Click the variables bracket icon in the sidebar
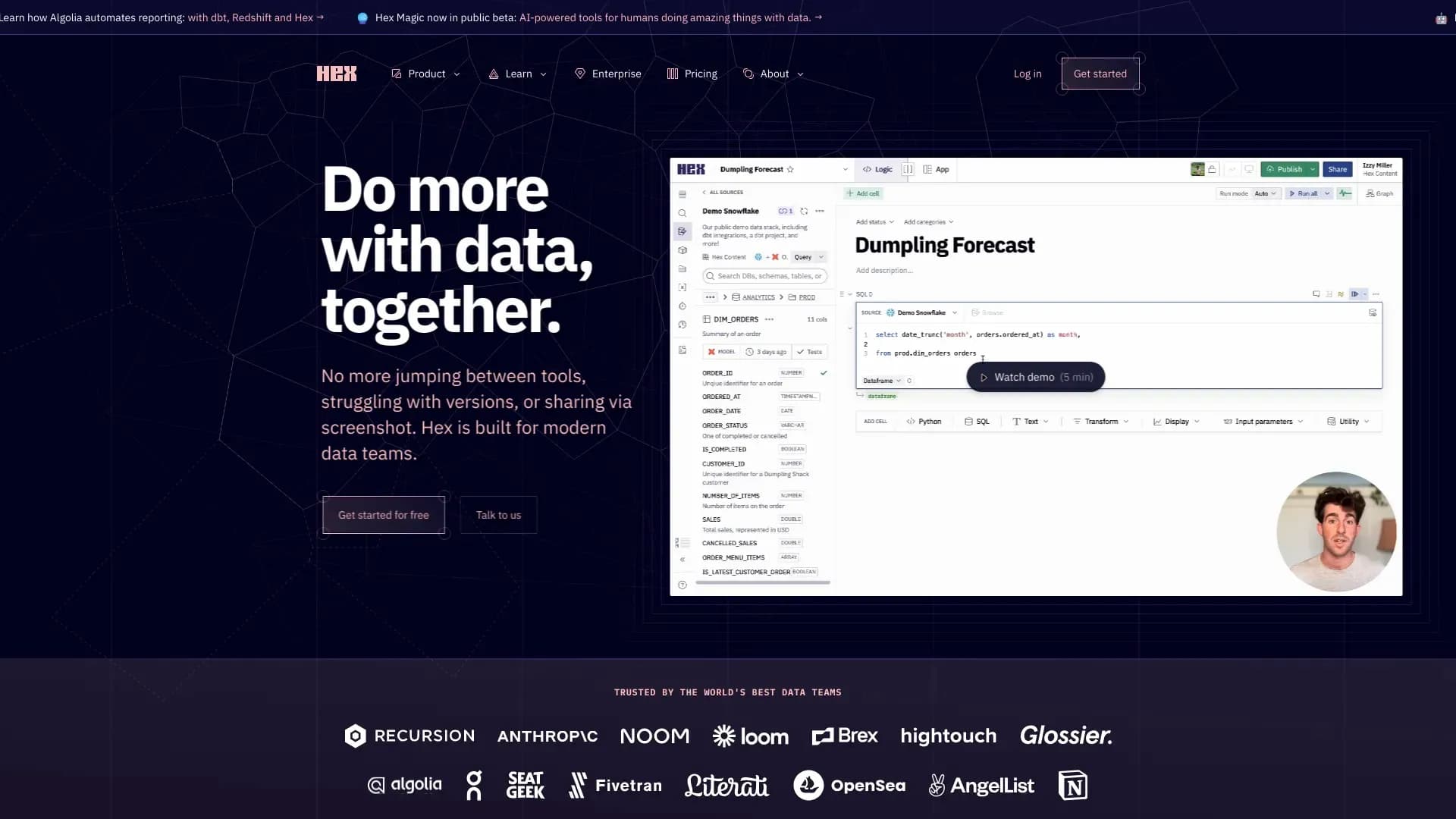1456x819 pixels. click(682, 287)
